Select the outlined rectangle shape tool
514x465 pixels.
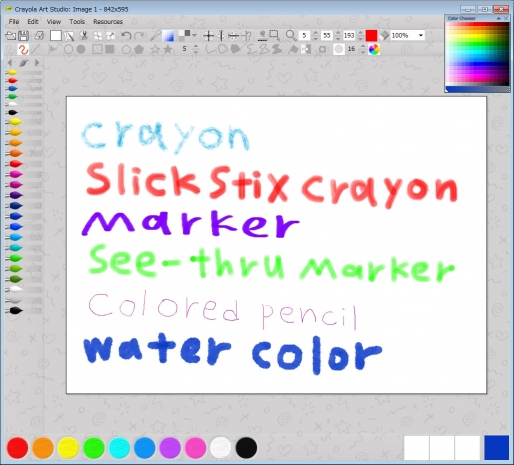pyautogui.click(x=97, y=50)
